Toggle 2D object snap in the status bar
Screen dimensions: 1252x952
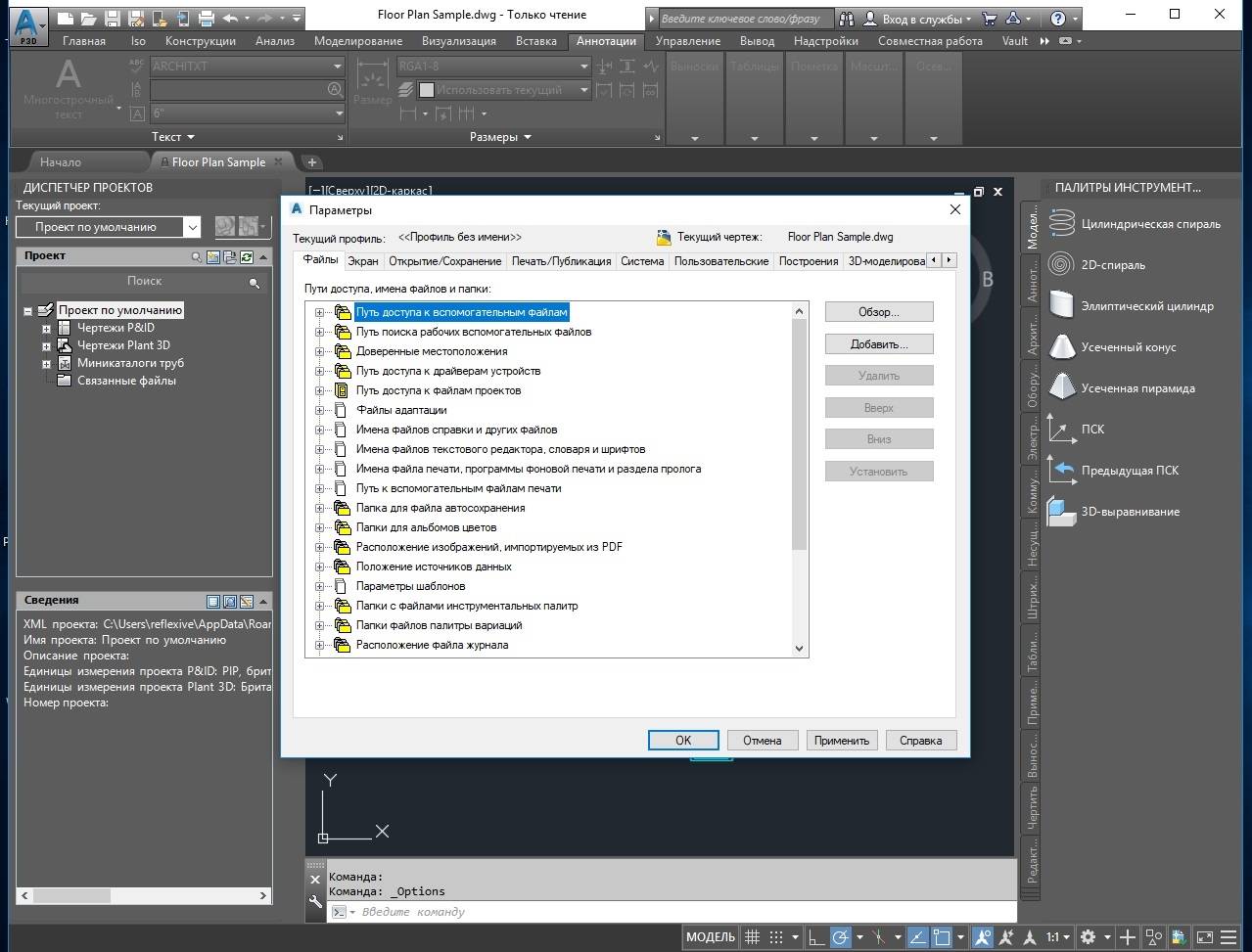[941, 936]
